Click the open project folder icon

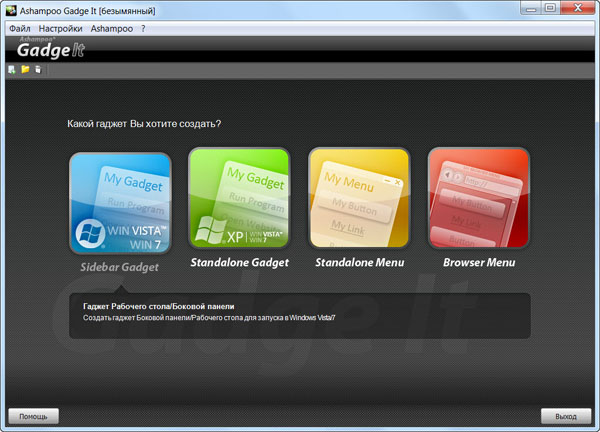(x=25, y=70)
